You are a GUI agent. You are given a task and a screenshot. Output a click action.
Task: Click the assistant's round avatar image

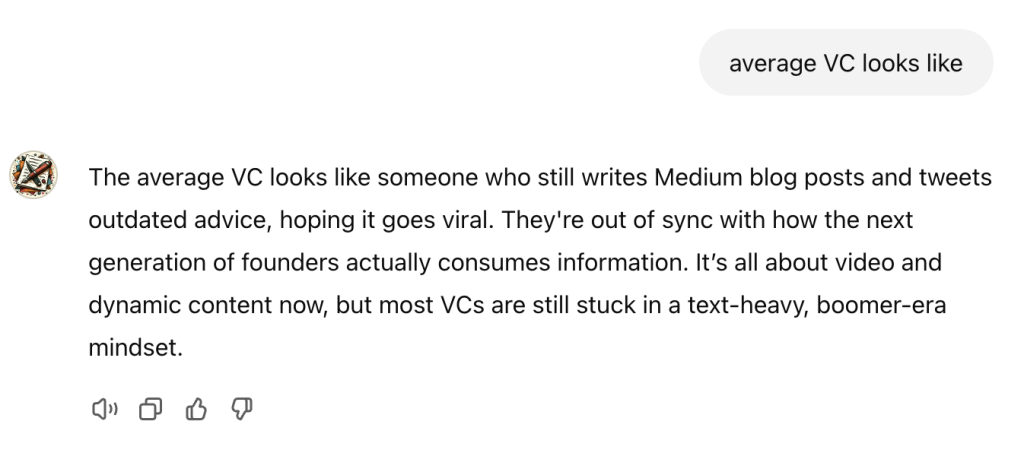click(x=33, y=177)
